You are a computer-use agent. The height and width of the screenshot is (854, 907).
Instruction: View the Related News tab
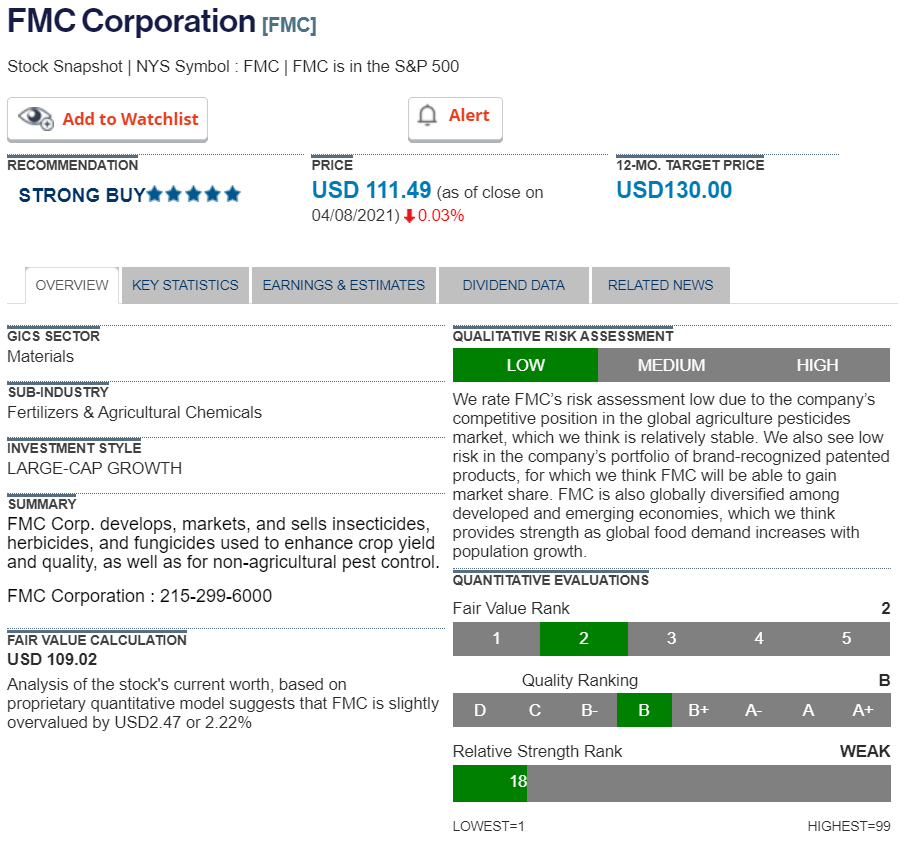pos(661,285)
